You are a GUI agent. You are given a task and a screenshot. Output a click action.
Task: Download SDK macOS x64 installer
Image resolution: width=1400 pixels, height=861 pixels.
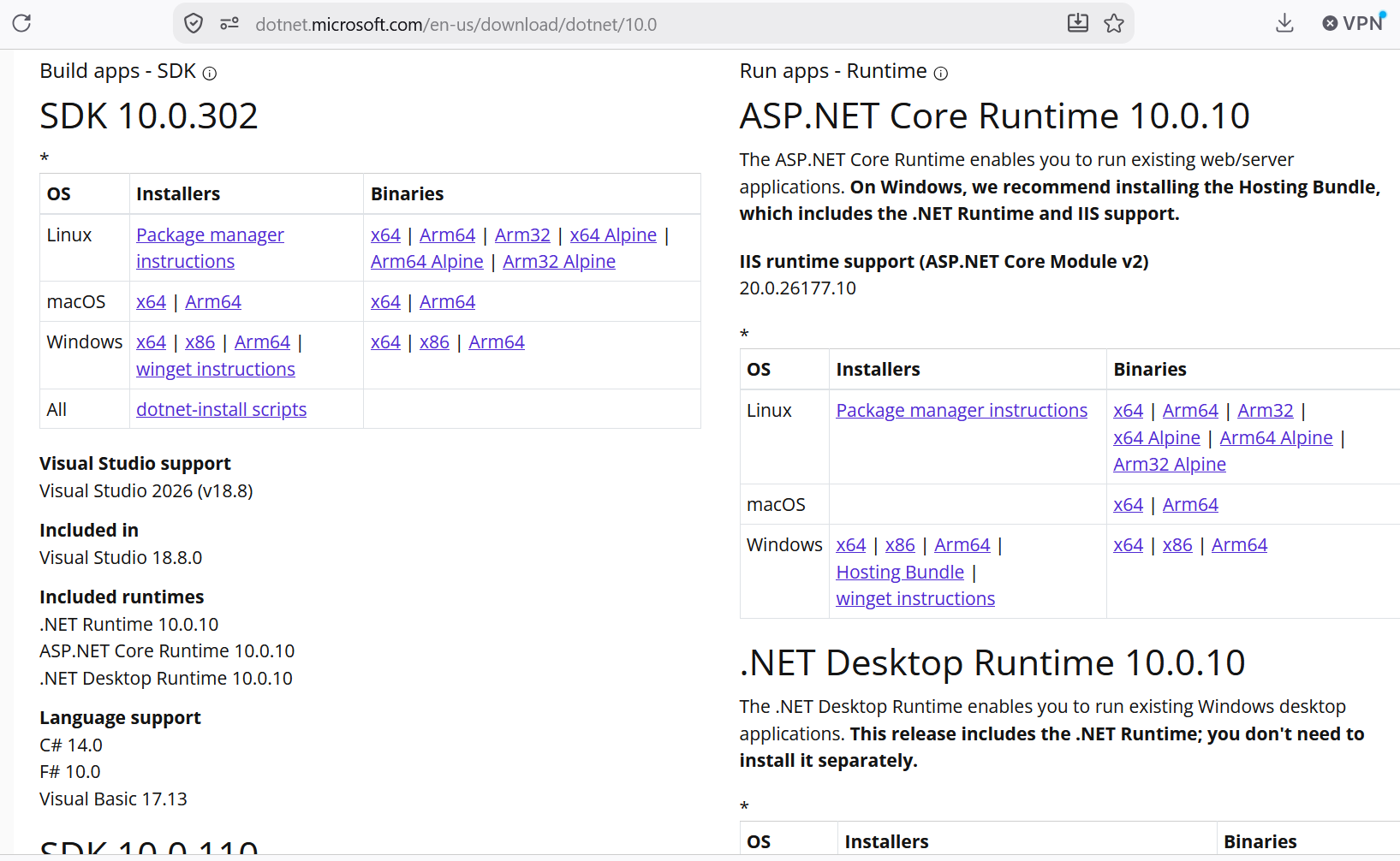[151, 302]
